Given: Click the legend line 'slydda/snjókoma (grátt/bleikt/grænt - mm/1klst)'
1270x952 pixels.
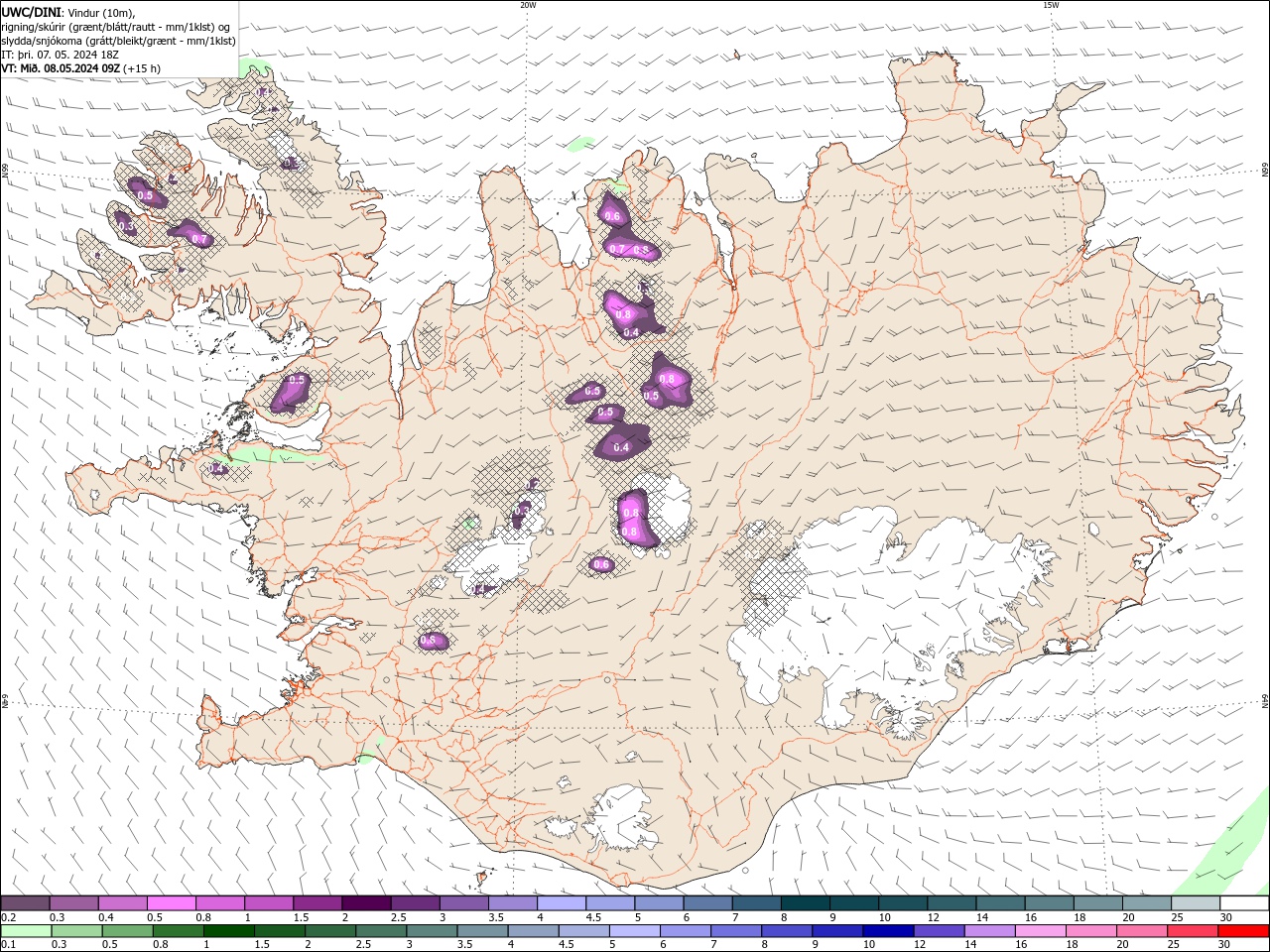Looking at the screenshot, I should (x=118, y=41).
